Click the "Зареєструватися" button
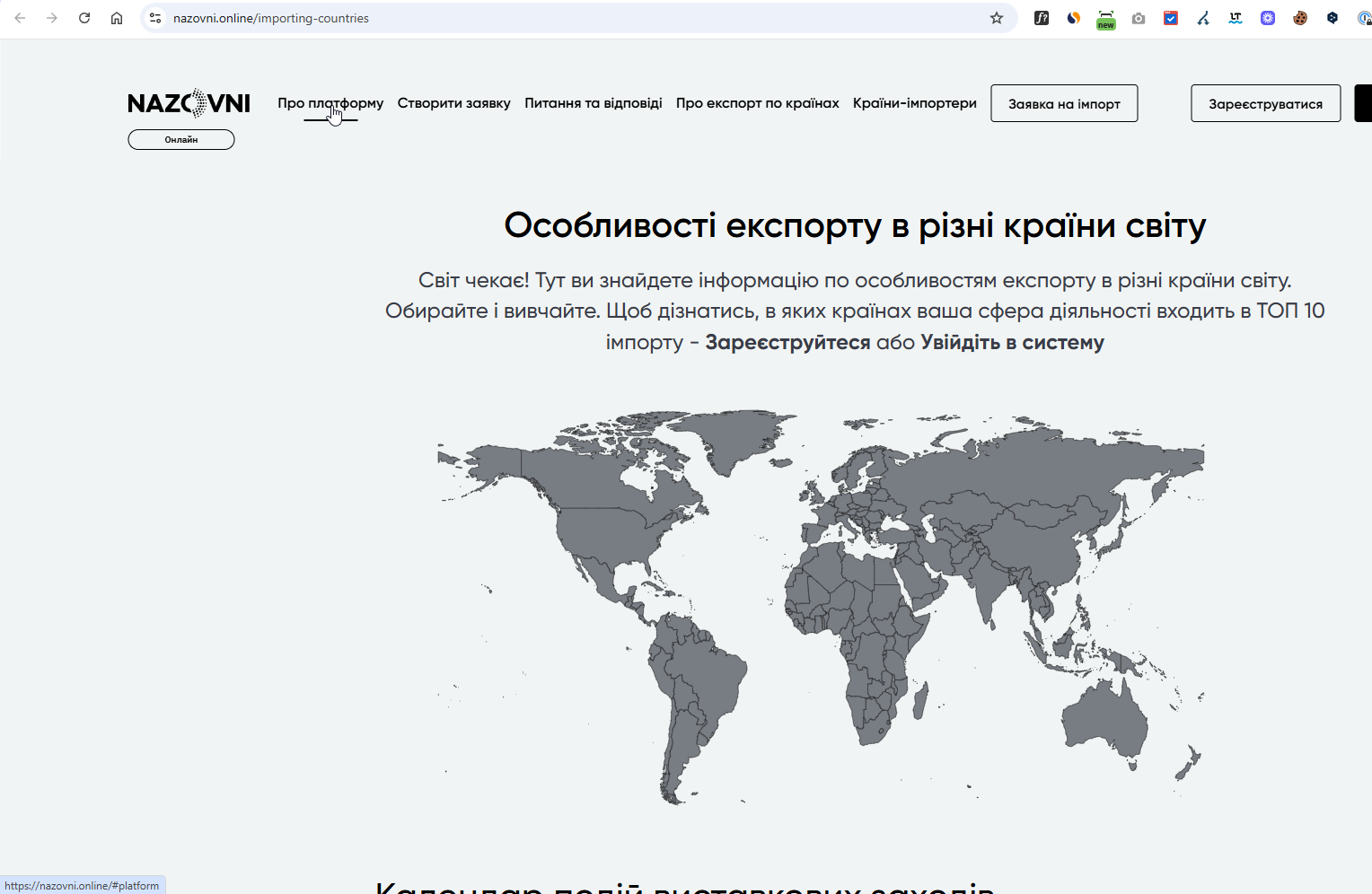 pyautogui.click(x=1265, y=103)
